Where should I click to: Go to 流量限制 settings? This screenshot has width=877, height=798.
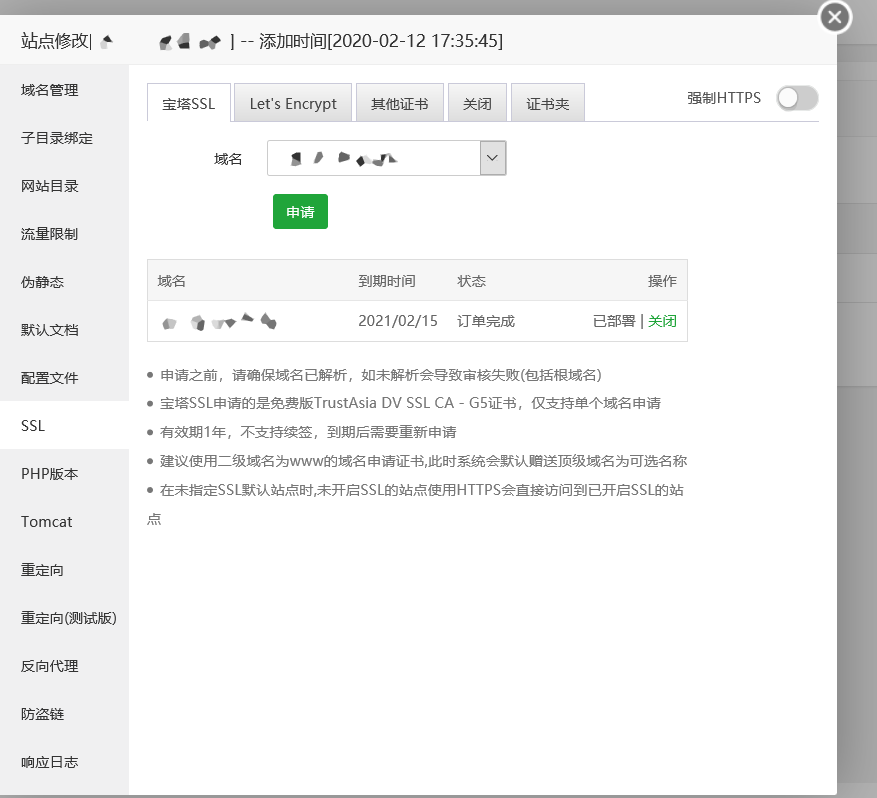click(47, 234)
